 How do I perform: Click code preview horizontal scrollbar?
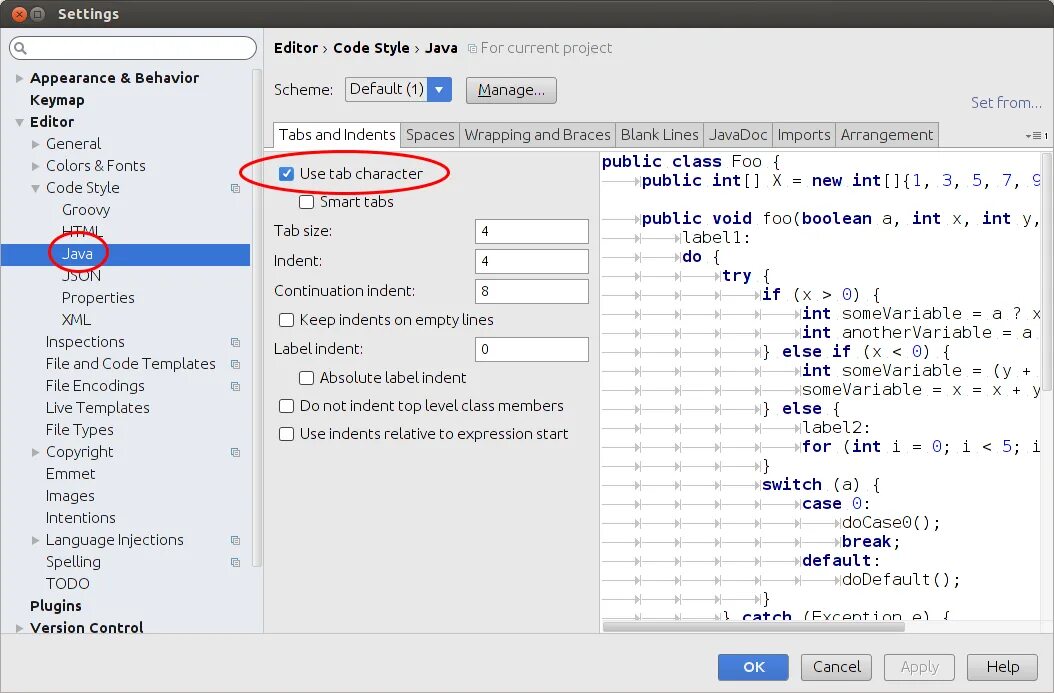[x=754, y=626]
